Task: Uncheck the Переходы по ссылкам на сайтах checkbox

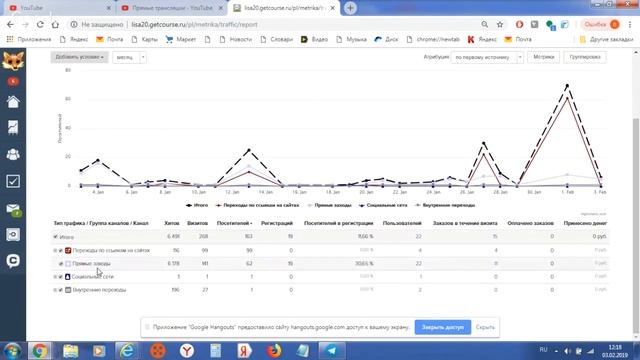Action: pos(61,250)
